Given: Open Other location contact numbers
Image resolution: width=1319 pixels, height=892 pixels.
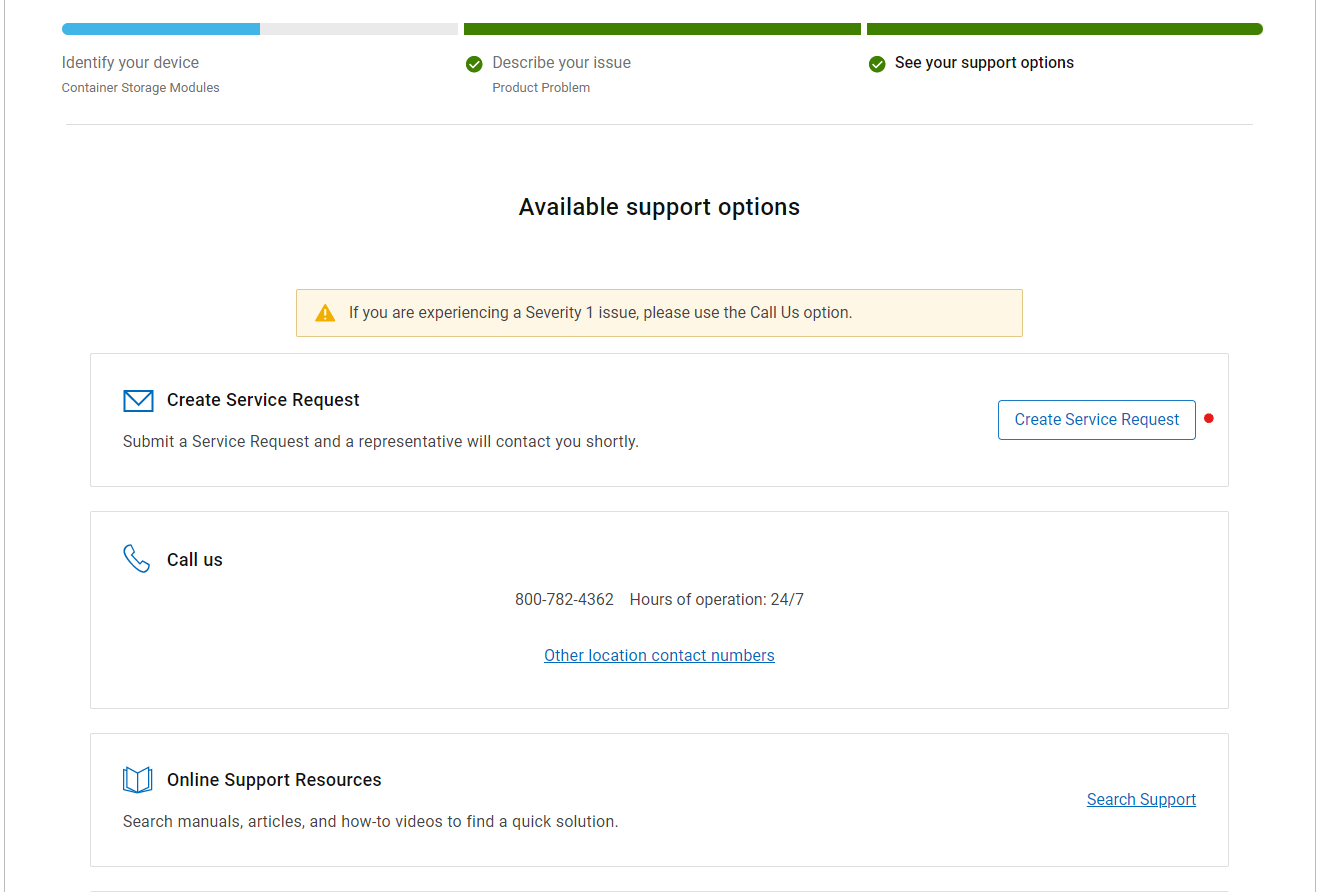Looking at the screenshot, I should (659, 655).
